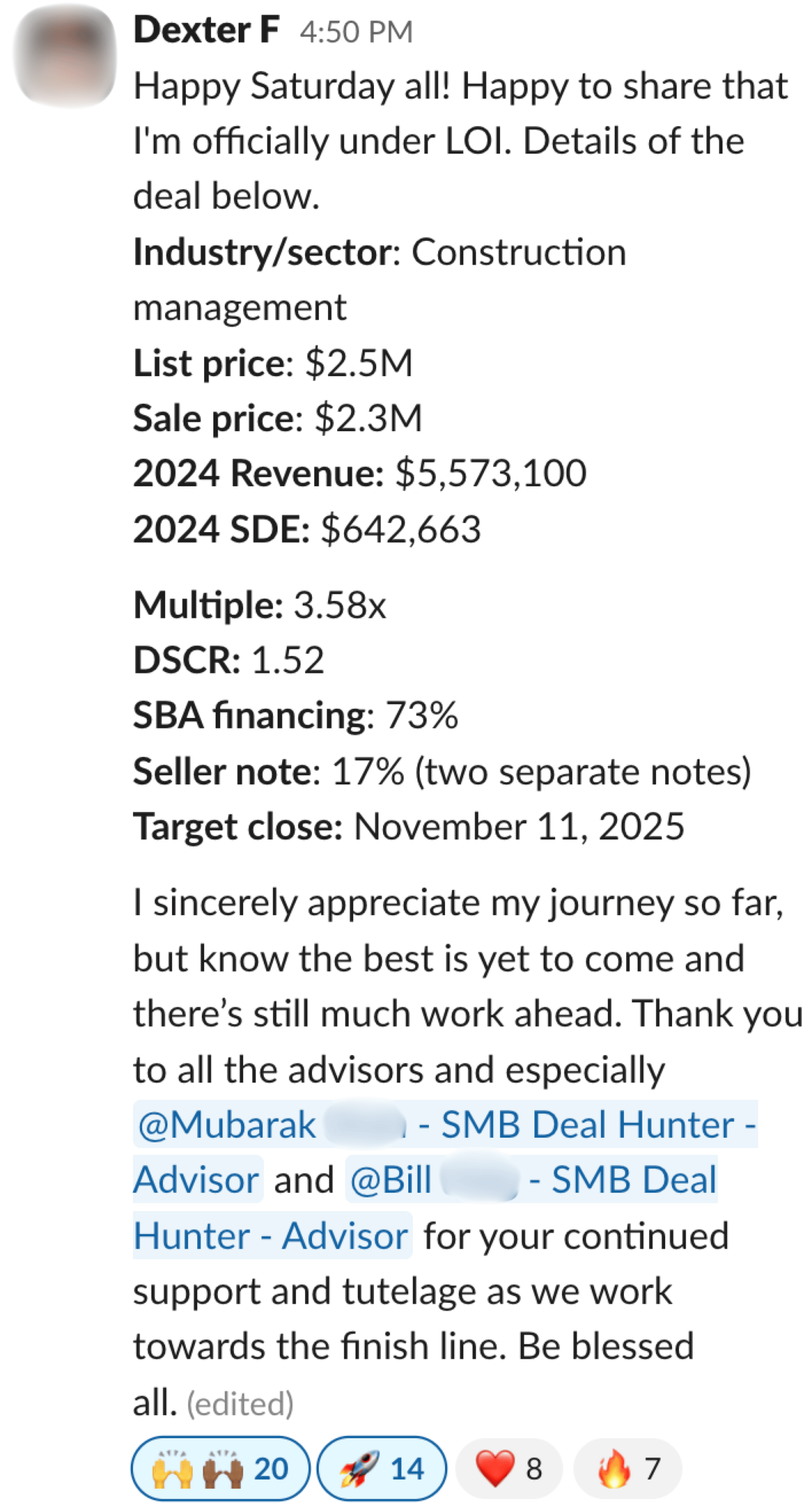The image size is (812, 1507).
Task: Click the List price $2.5M line
Action: point(273,363)
